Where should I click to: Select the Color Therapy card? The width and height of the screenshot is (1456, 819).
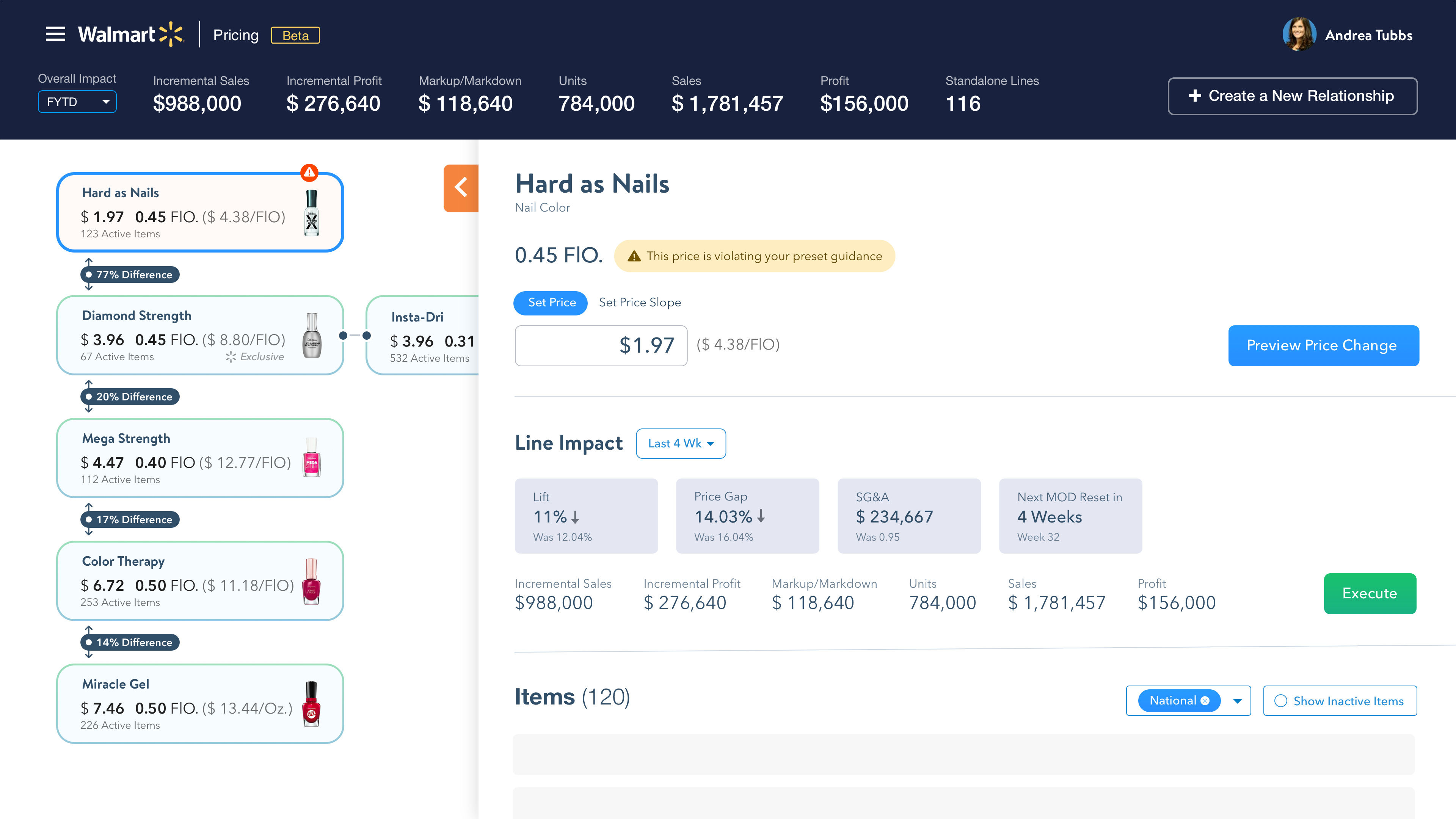[x=200, y=581]
